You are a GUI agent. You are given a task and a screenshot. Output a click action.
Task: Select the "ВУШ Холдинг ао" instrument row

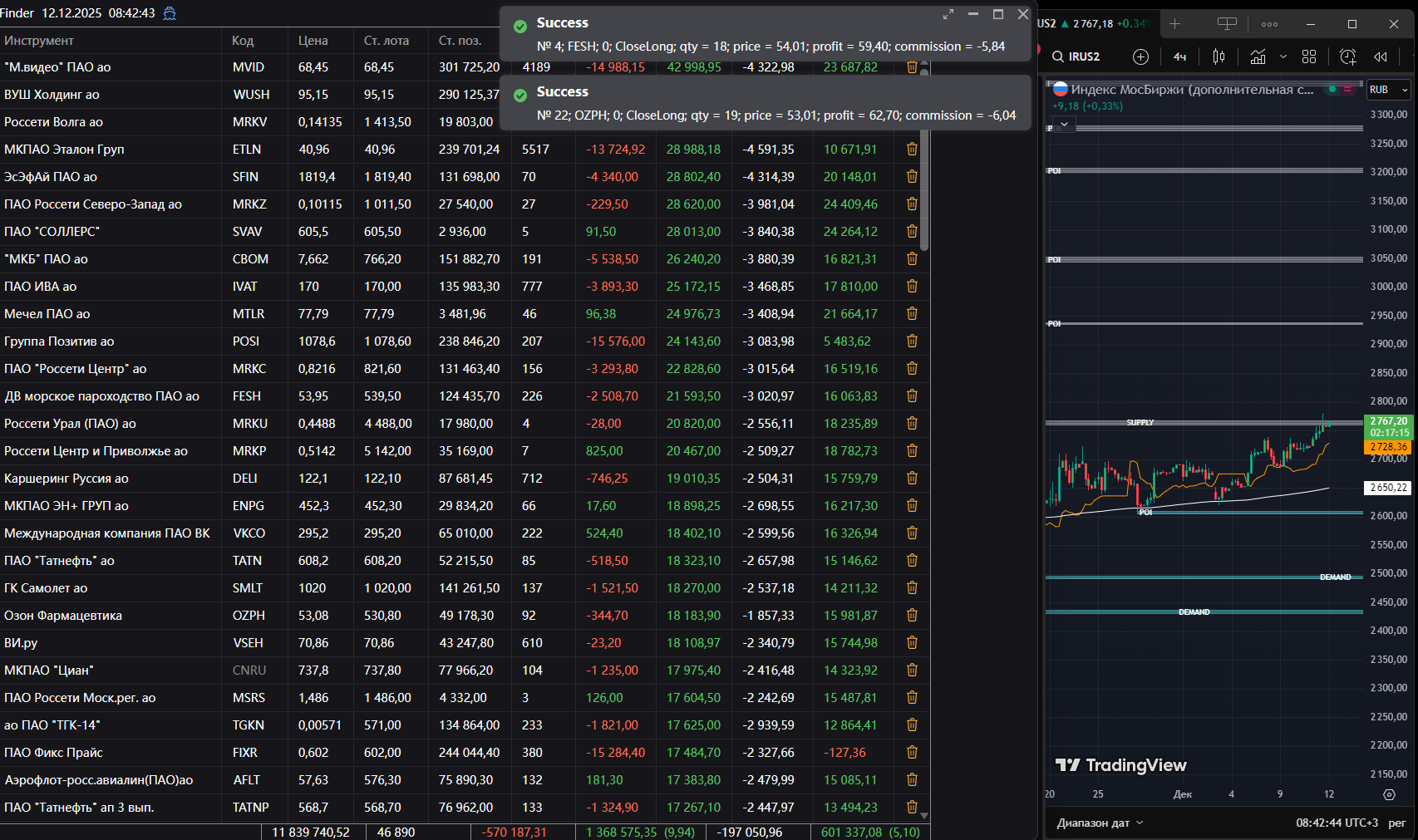[465, 95]
